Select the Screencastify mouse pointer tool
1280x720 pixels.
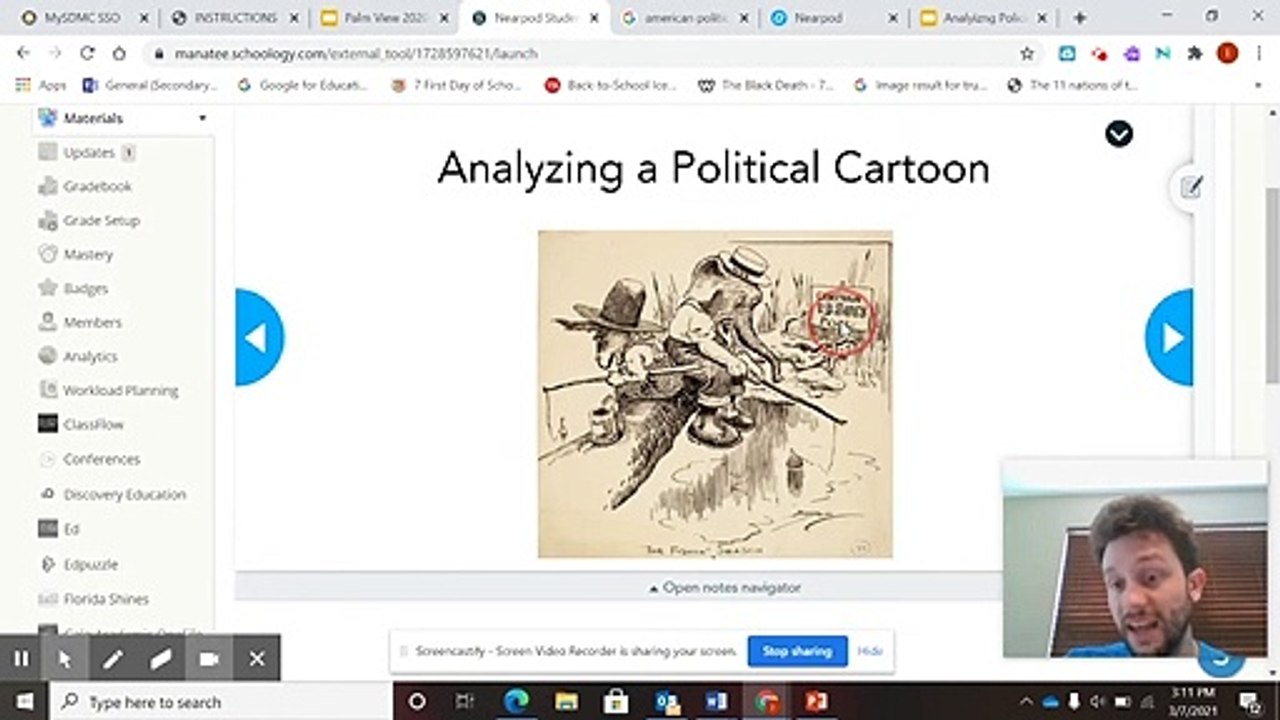point(65,659)
